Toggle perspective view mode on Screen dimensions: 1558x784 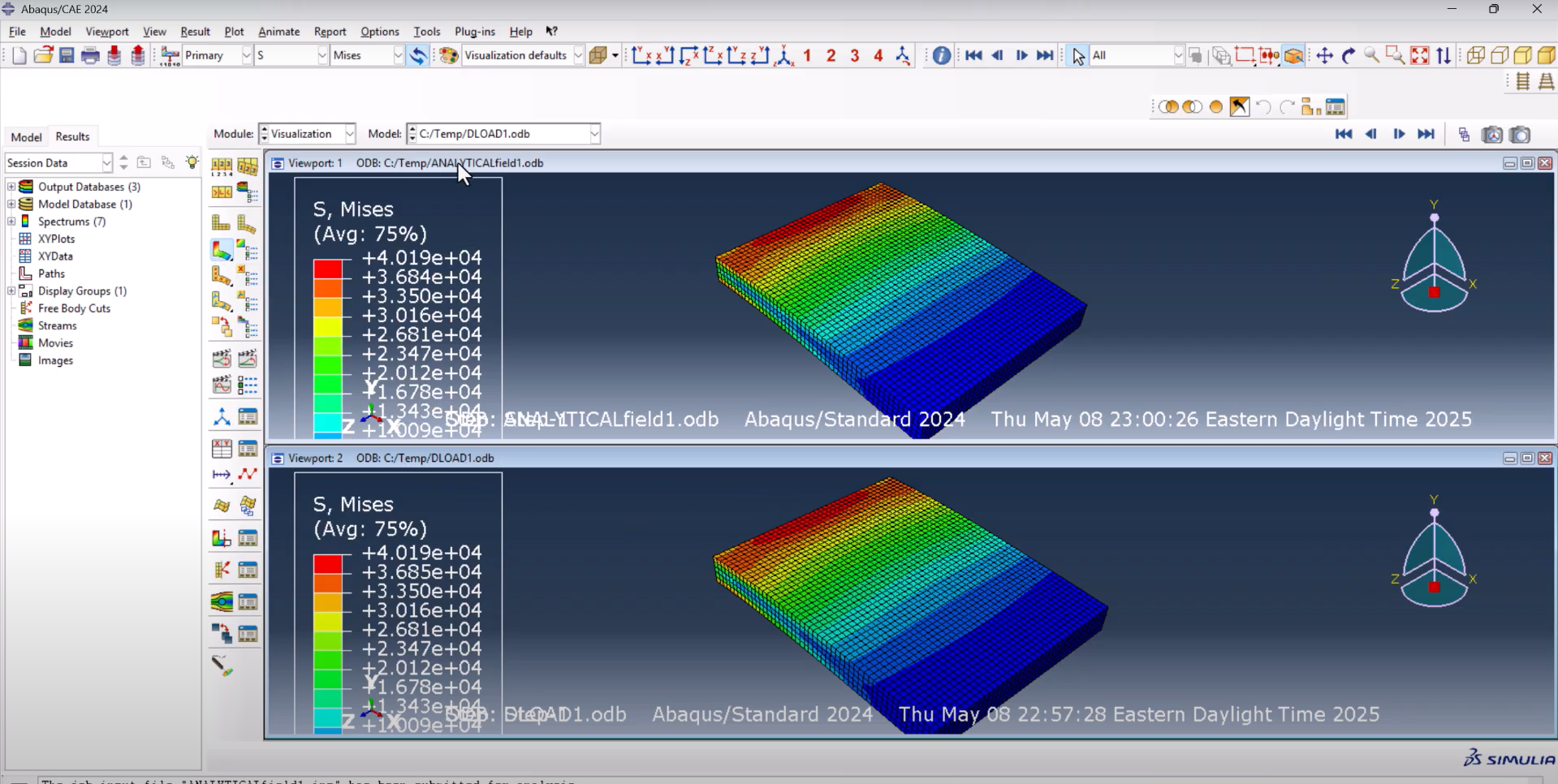pyautogui.click(x=1546, y=82)
